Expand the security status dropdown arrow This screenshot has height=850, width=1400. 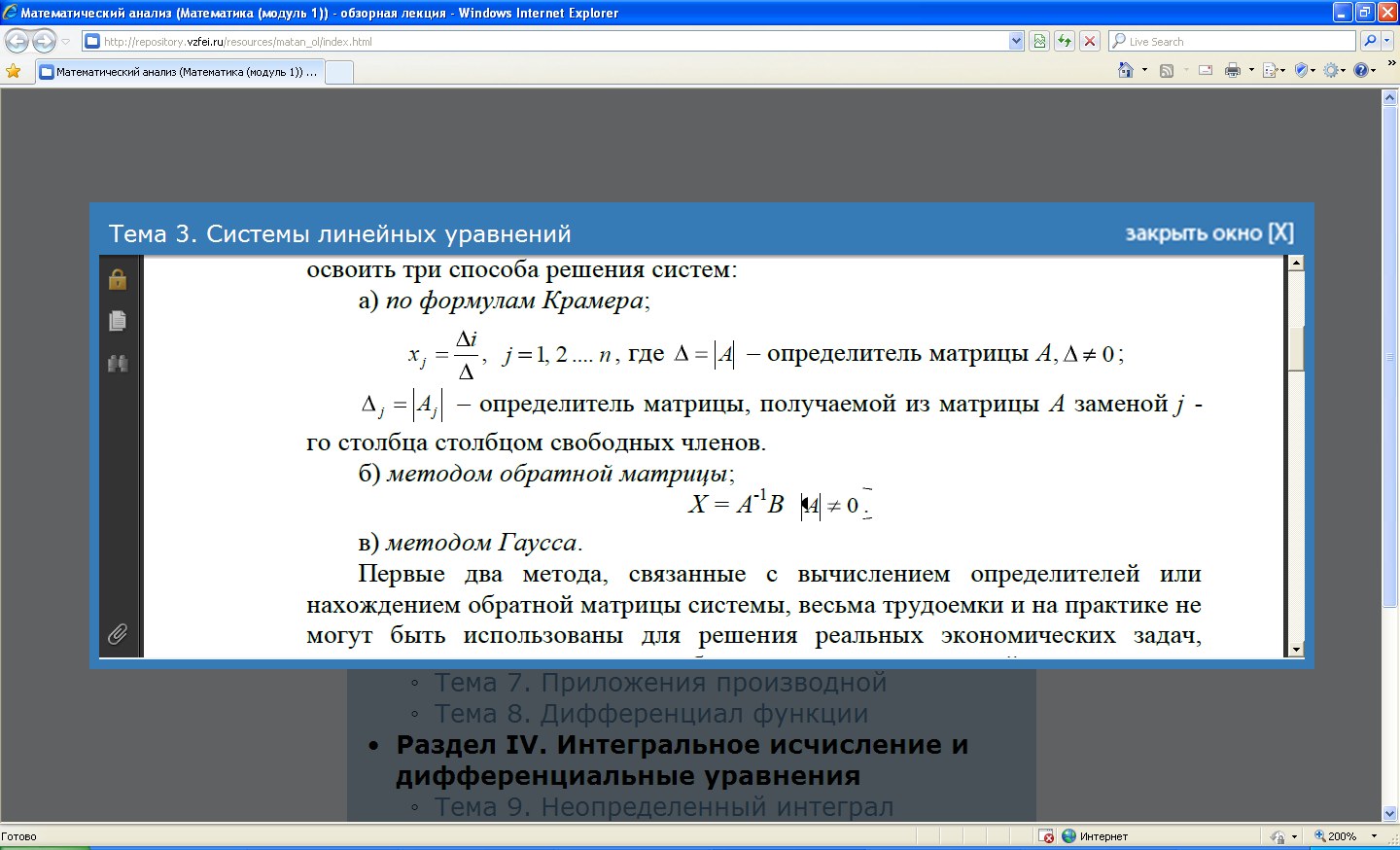coord(1294,836)
